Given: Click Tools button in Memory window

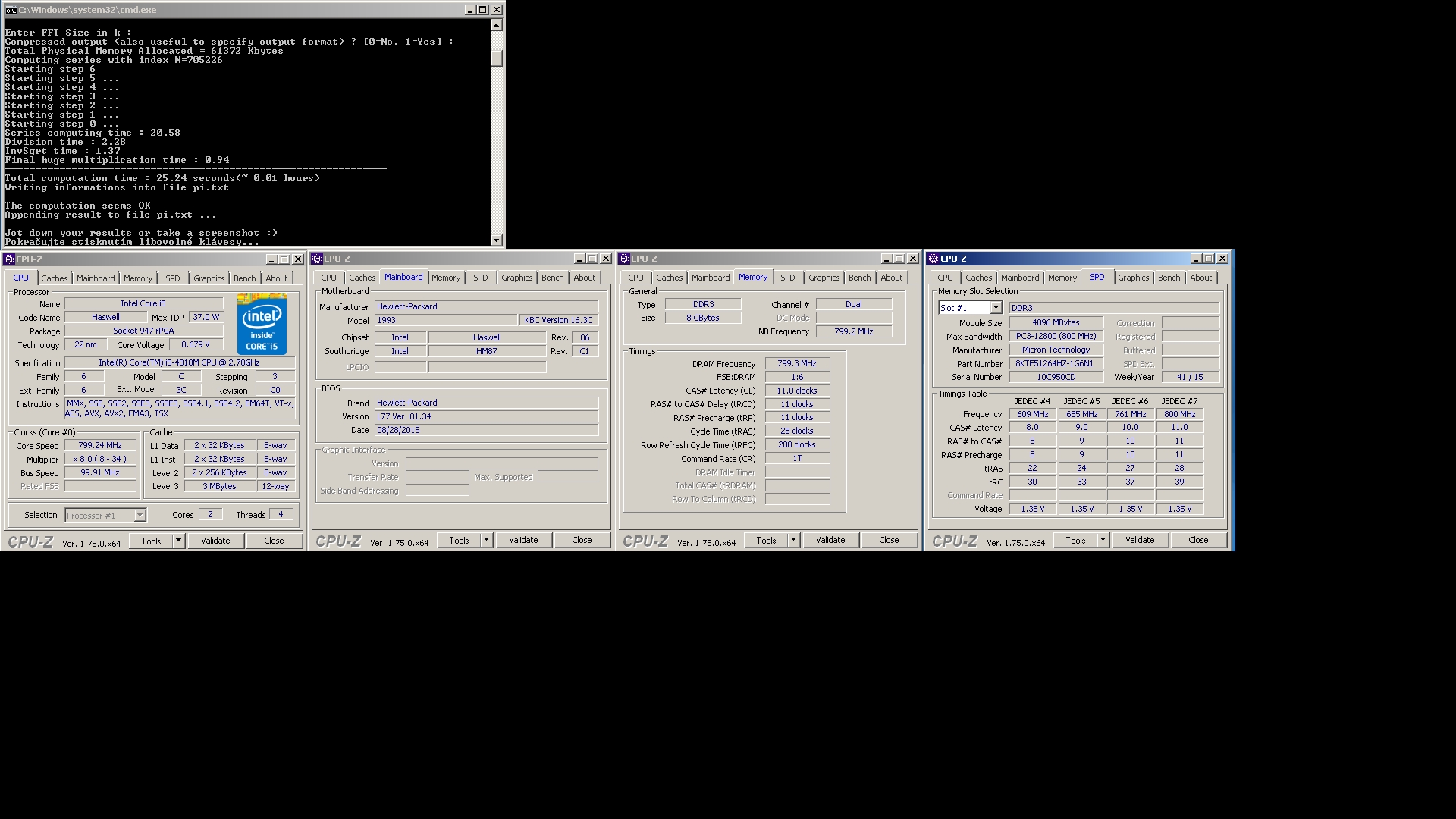Looking at the screenshot, I should coord(766,540).
